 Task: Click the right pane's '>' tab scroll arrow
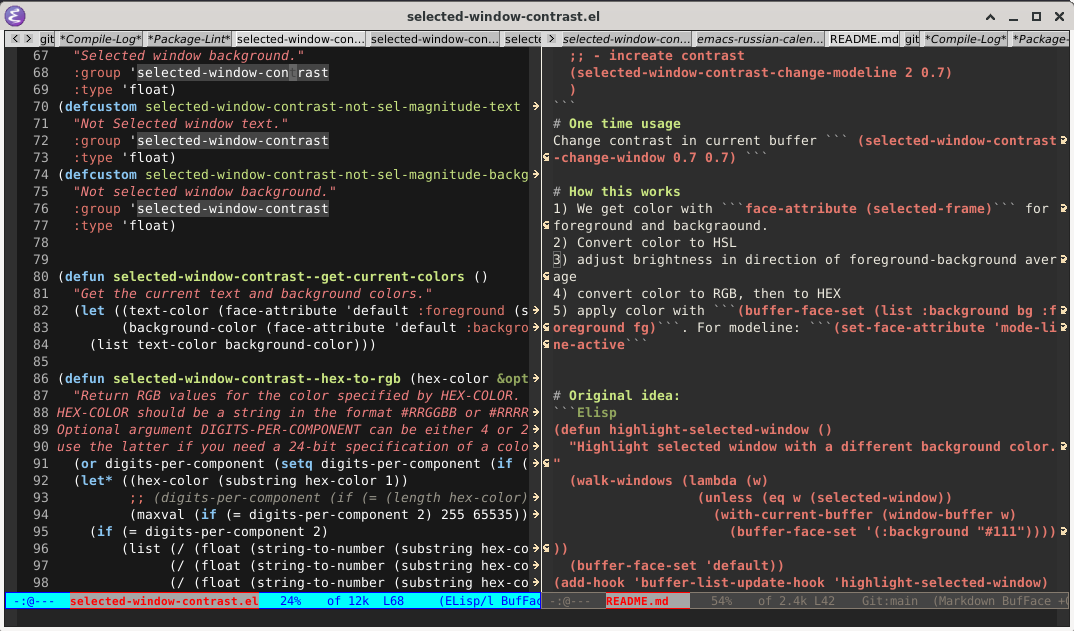pos(551,39)
